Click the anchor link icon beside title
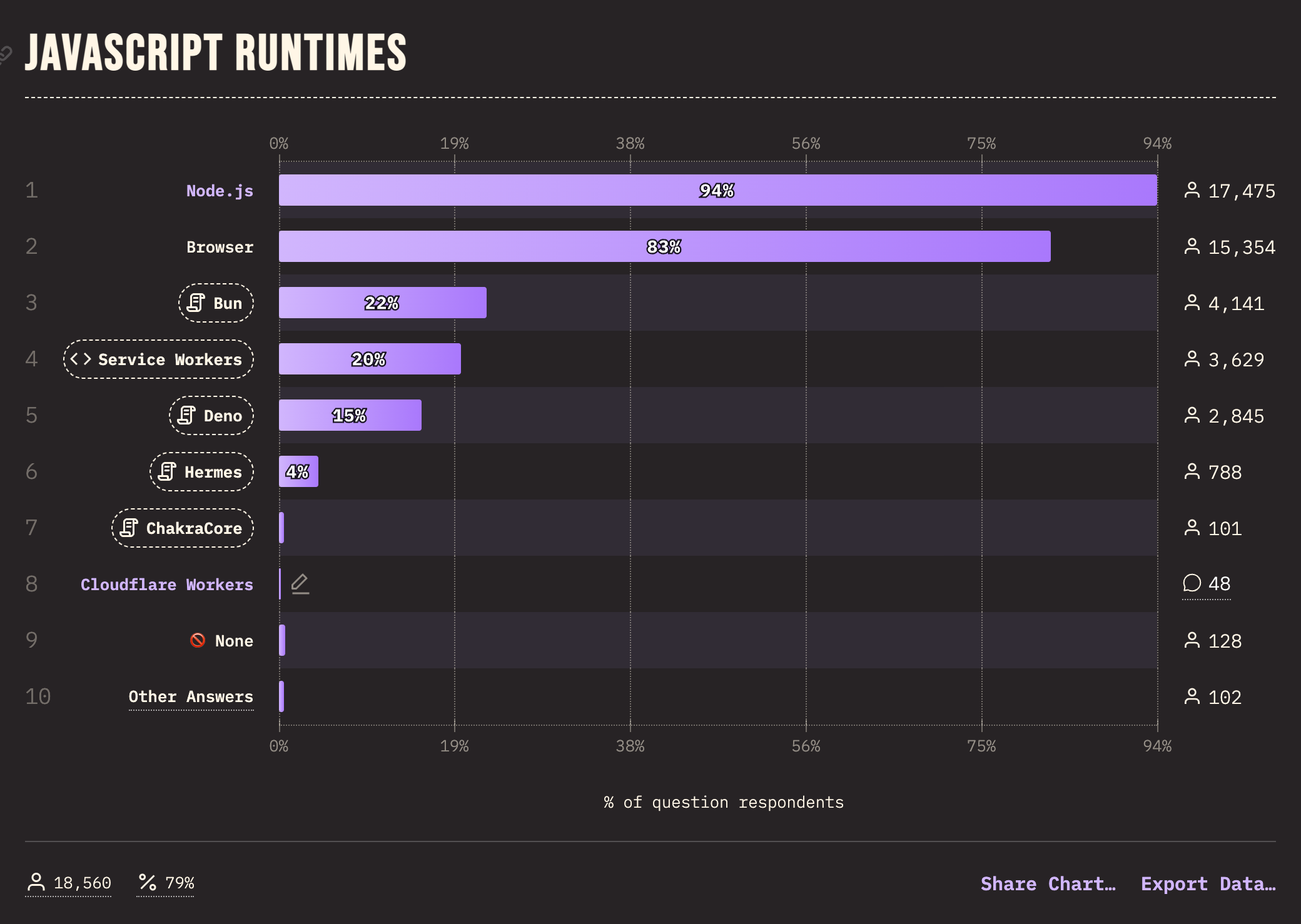This screenshot has width=1301, height=924. click(x=5, y=55)
